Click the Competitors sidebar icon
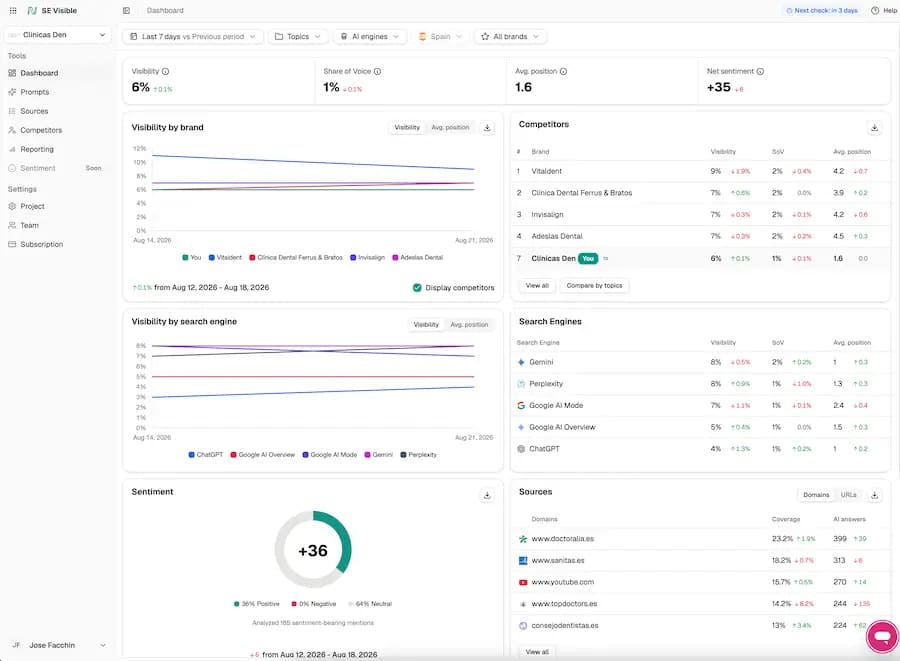Viewport: 900px width, 661px height. pyautogui.click(x=12, y=130)
